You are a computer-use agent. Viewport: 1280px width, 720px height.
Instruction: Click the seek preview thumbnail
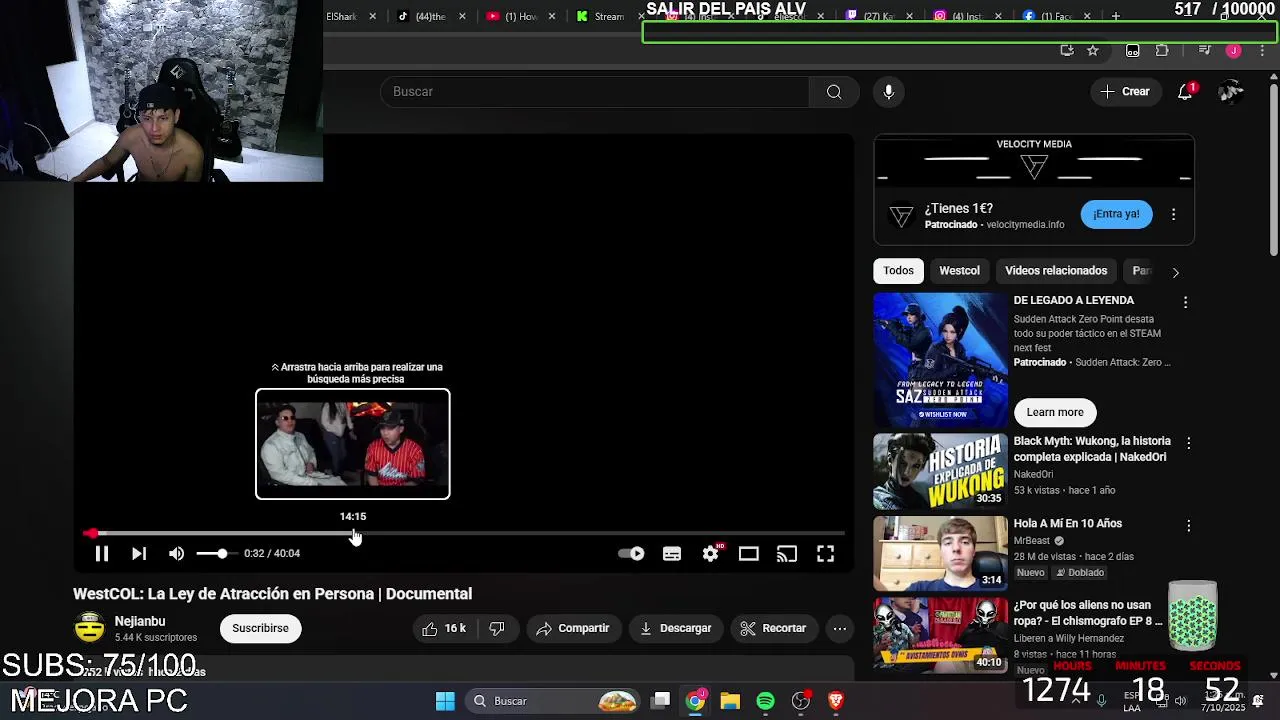[x=353, y=444]
